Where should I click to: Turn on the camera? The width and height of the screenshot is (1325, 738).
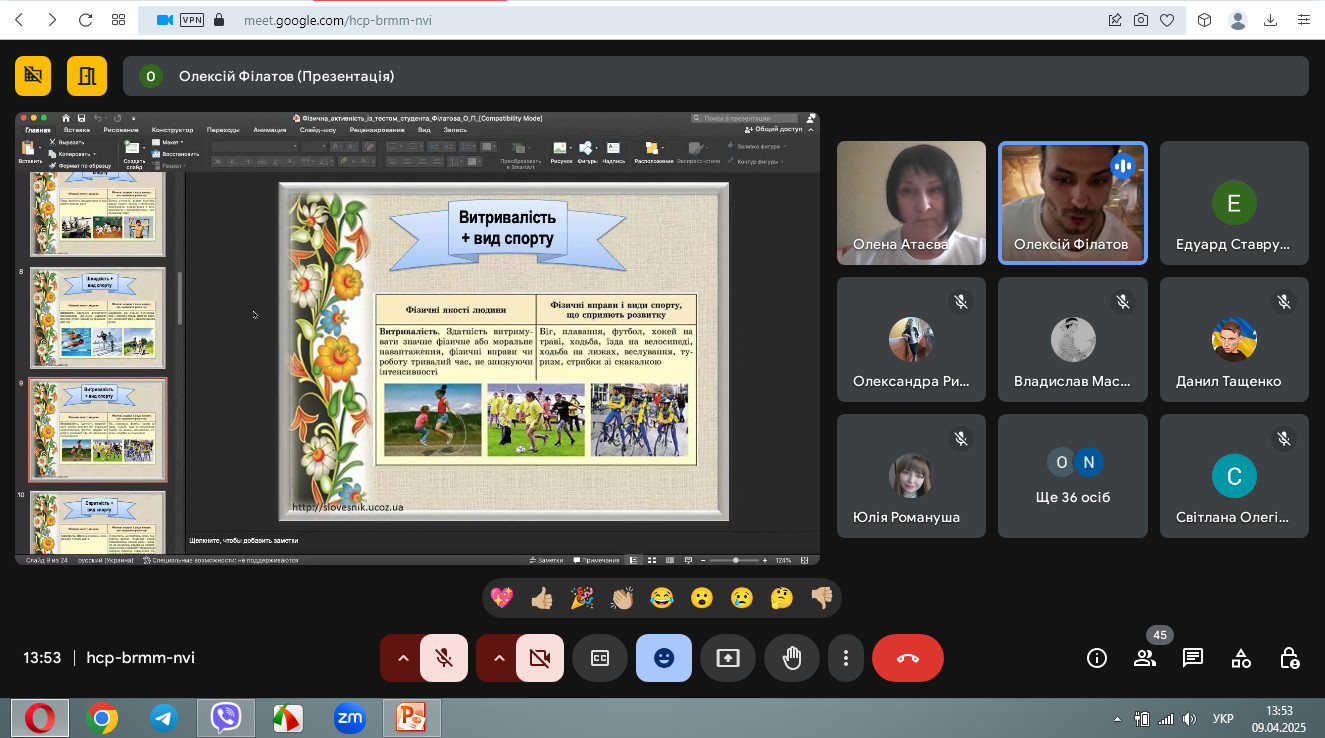pyautogui.click(x=540, y=658)
